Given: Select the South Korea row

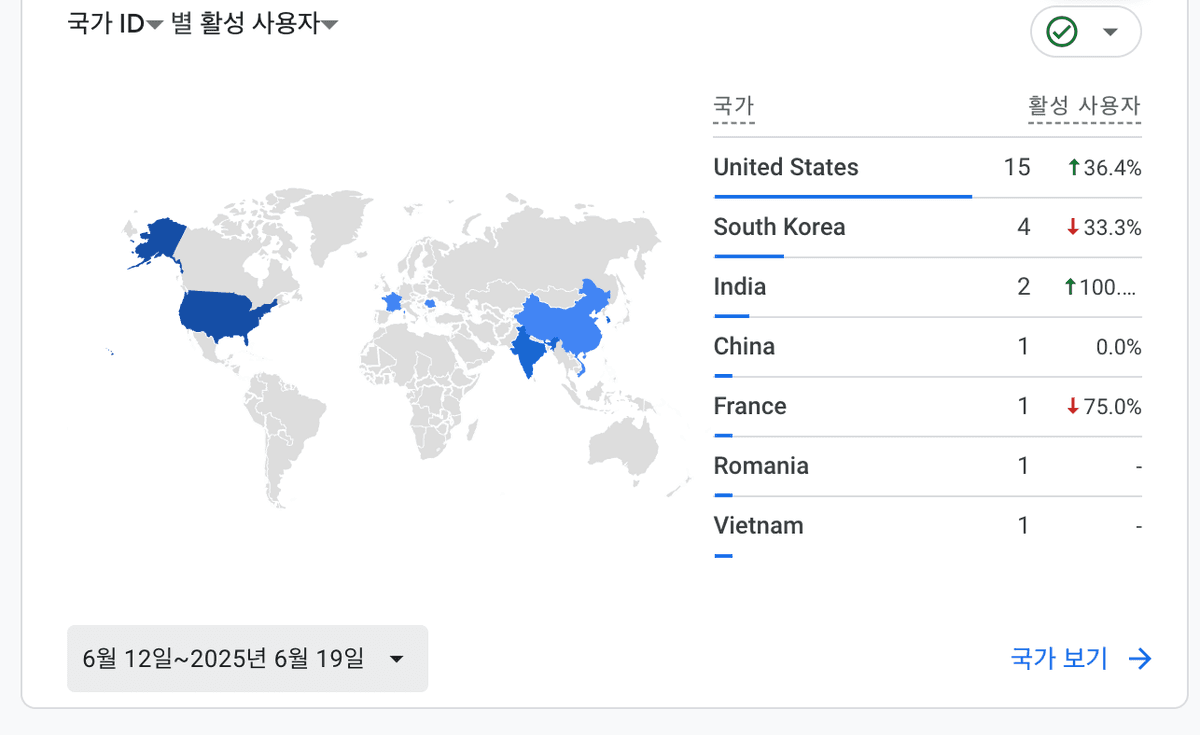Looking at the screenshot, I should click(x=779, y=227).
